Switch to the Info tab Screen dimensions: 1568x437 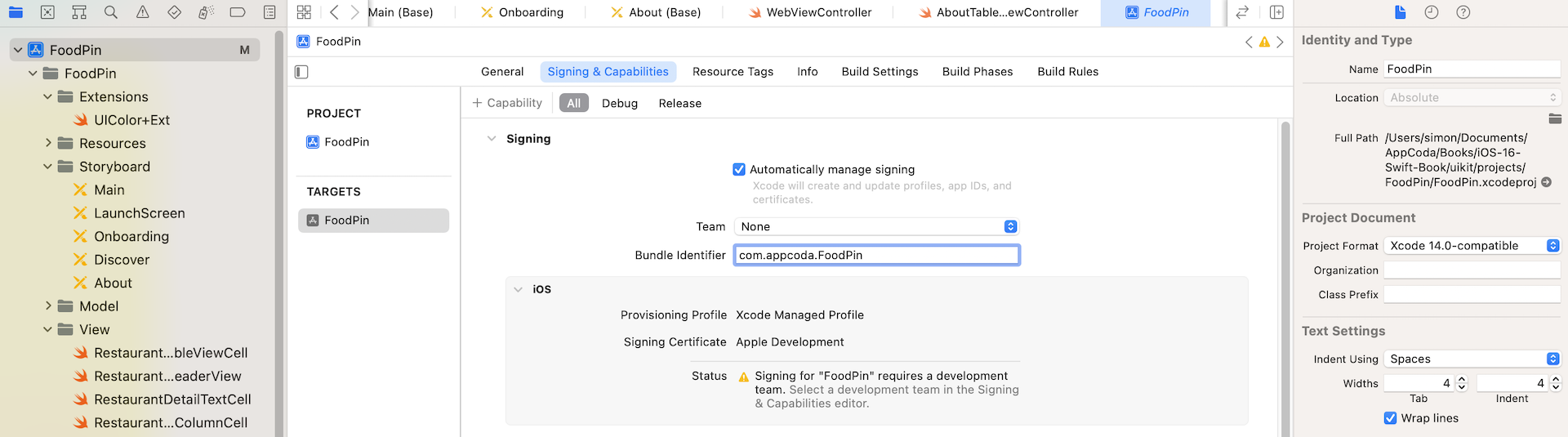tap(808, 72)
